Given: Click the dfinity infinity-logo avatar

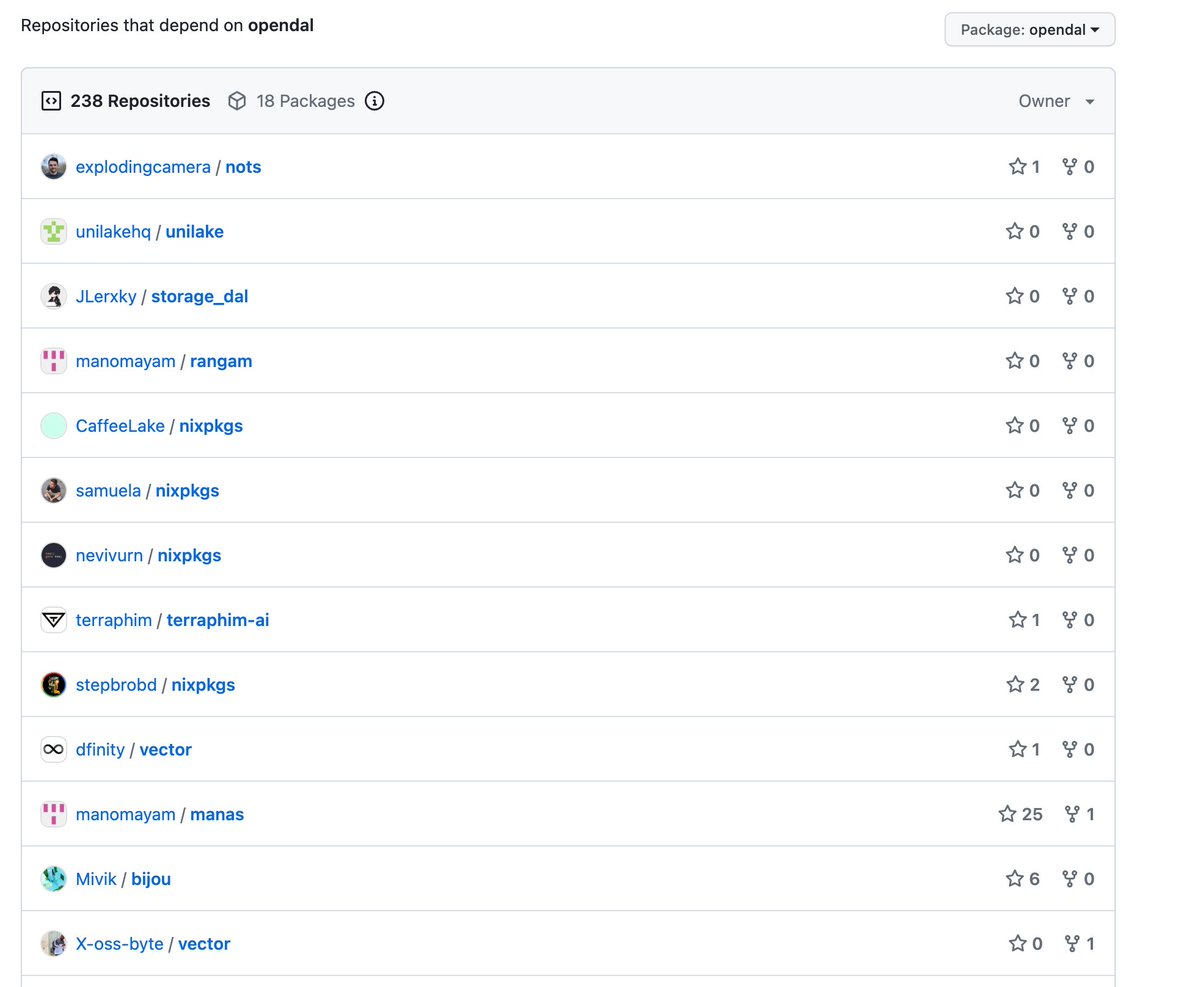Looking at the screenshot, I should [53, 749].
